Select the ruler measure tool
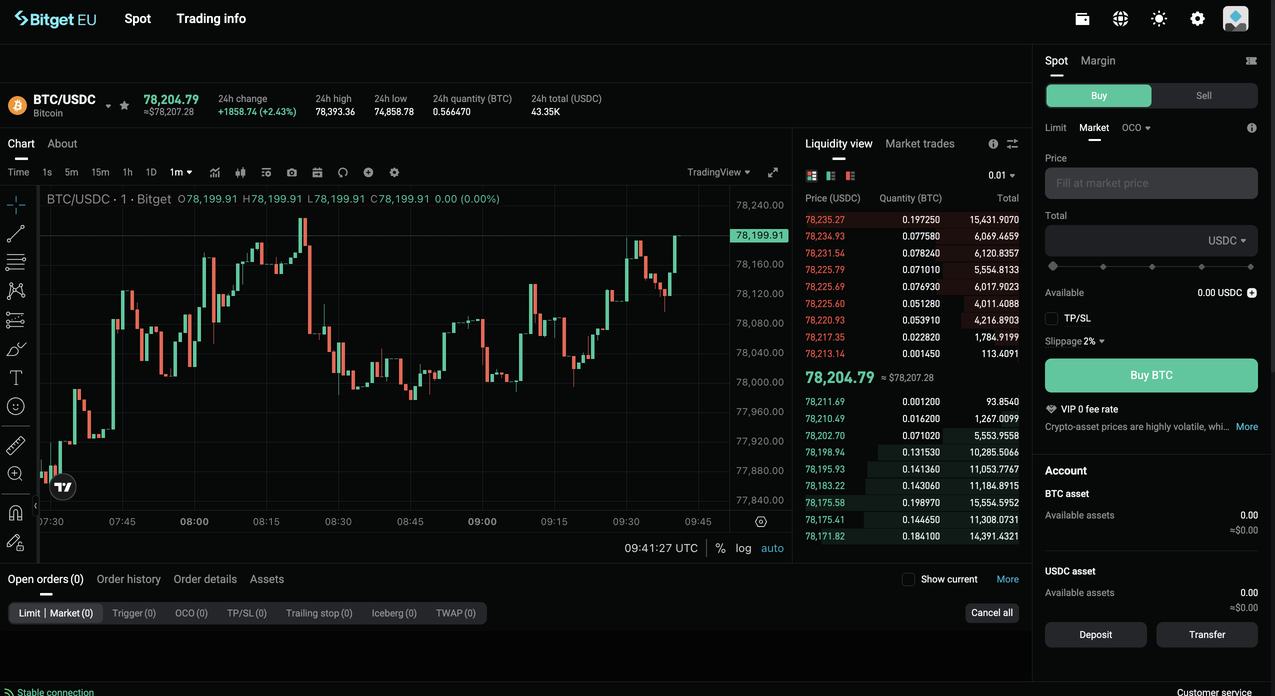1275x696 pixels. 16,445
